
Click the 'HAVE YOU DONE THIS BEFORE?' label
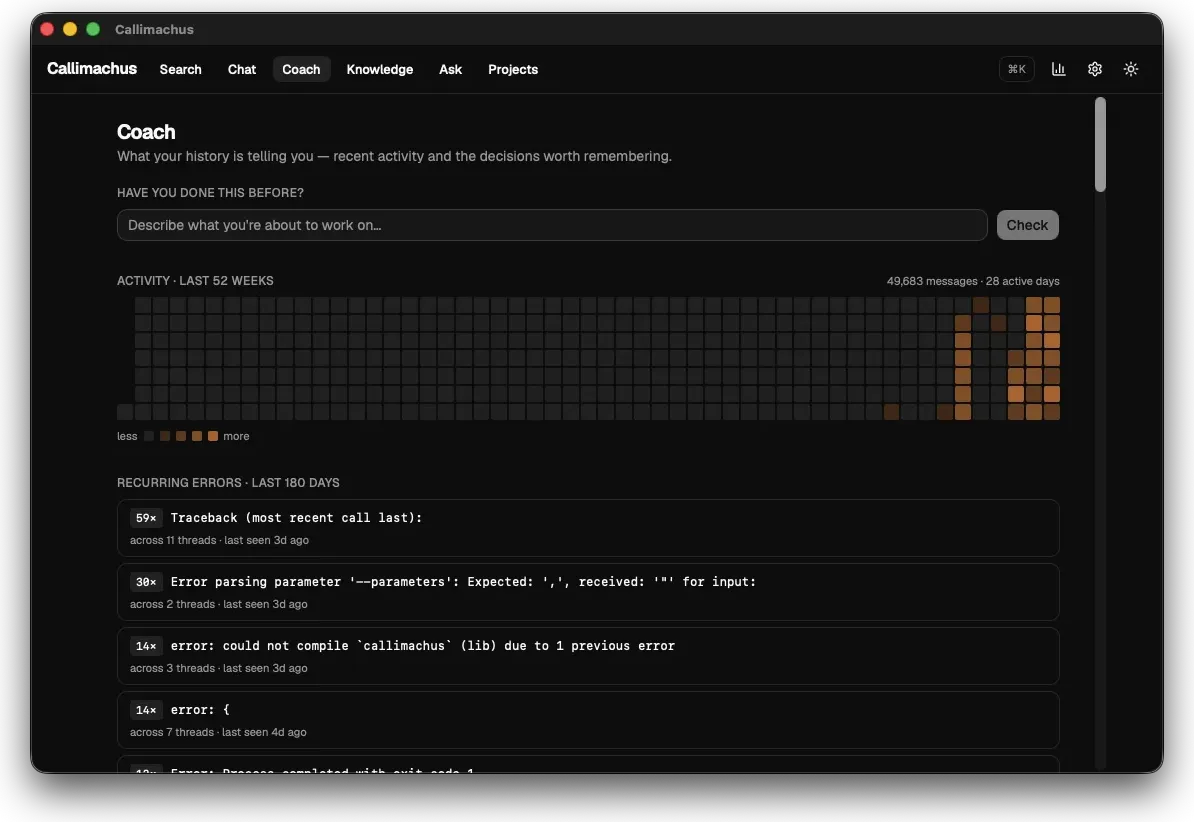coord(210,193)
